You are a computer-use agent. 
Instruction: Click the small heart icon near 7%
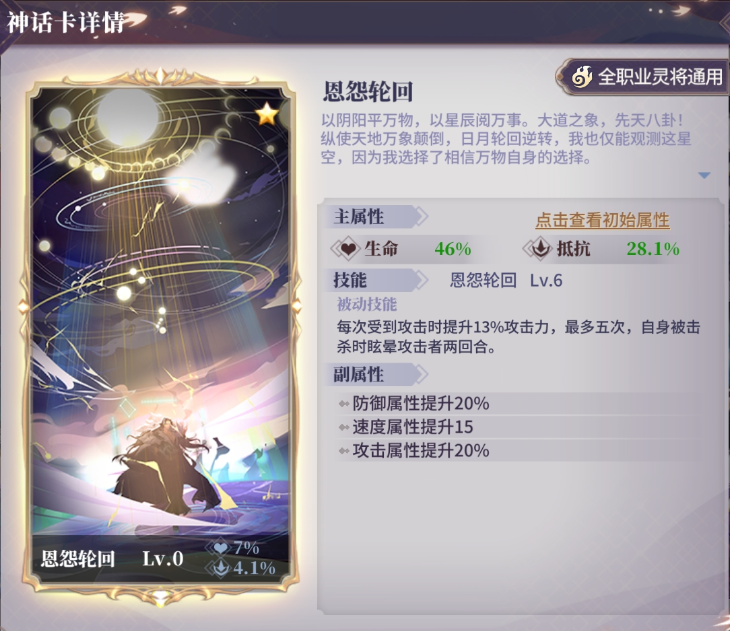(x=221, y=548)
